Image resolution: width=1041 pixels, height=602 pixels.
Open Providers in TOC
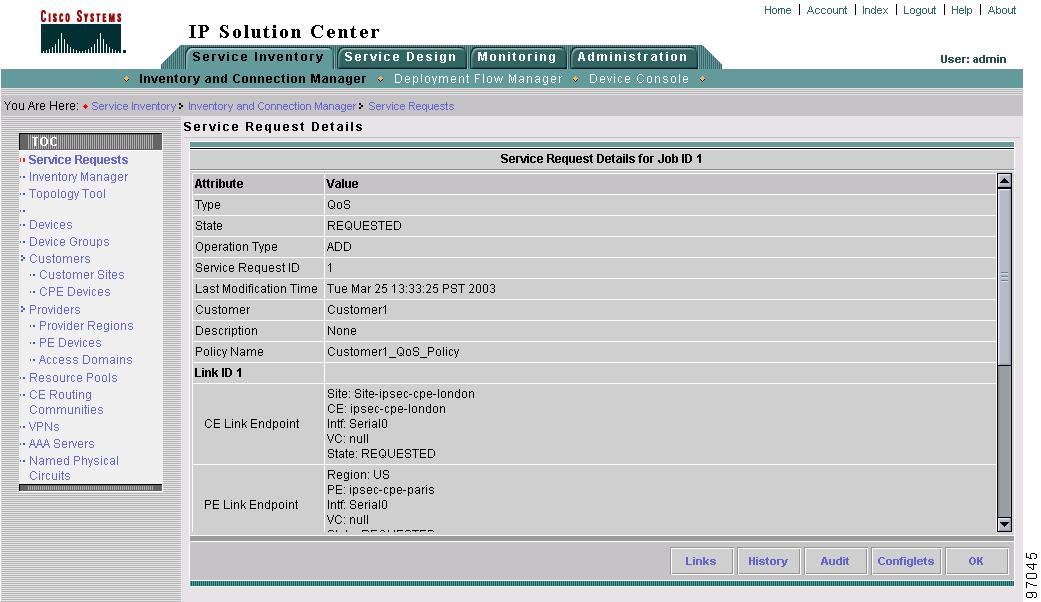coord(54,310)
